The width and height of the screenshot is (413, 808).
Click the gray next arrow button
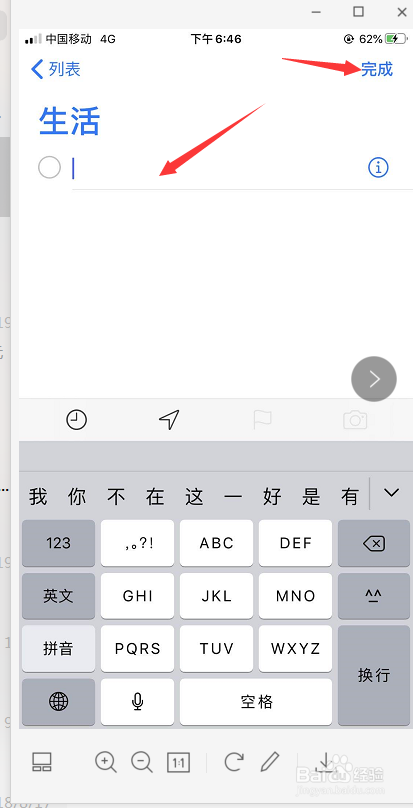(374, 379)
